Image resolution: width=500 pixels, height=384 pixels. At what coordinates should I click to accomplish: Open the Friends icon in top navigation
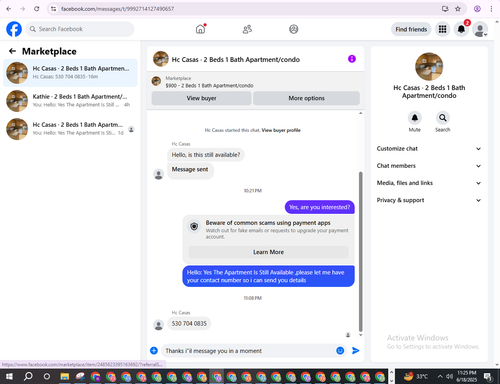click(x=247, y=29)
